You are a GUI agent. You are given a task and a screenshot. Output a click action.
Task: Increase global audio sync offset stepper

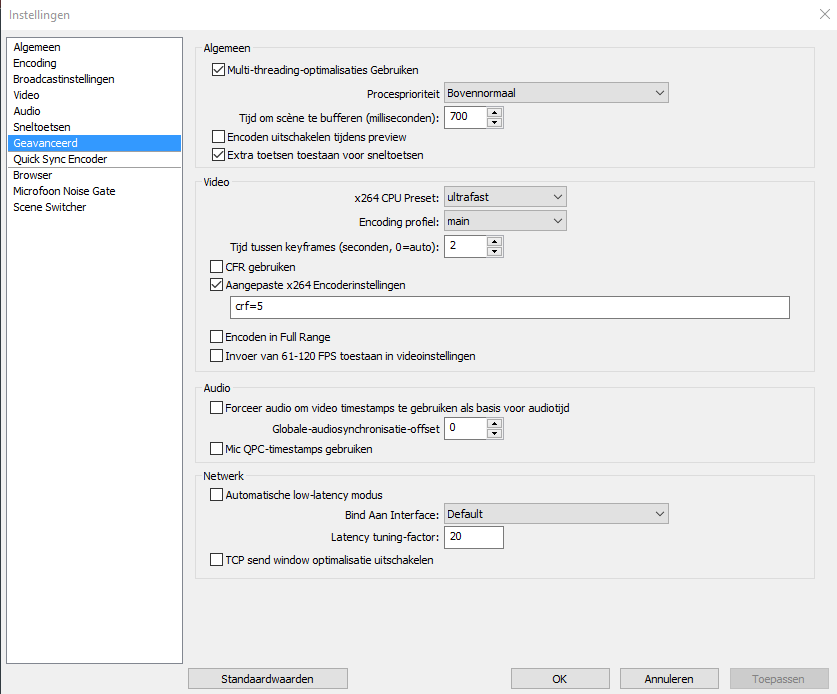[495, 424]
